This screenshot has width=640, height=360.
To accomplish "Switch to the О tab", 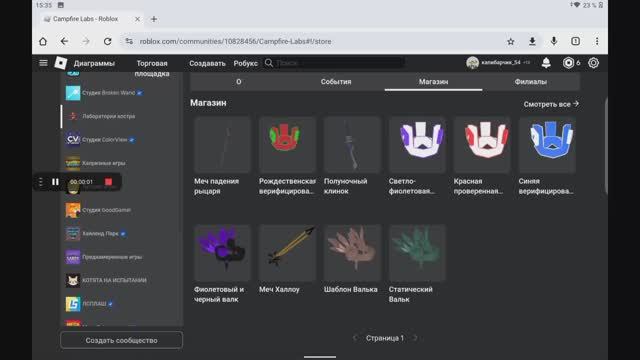I will (x=239, y=82).
